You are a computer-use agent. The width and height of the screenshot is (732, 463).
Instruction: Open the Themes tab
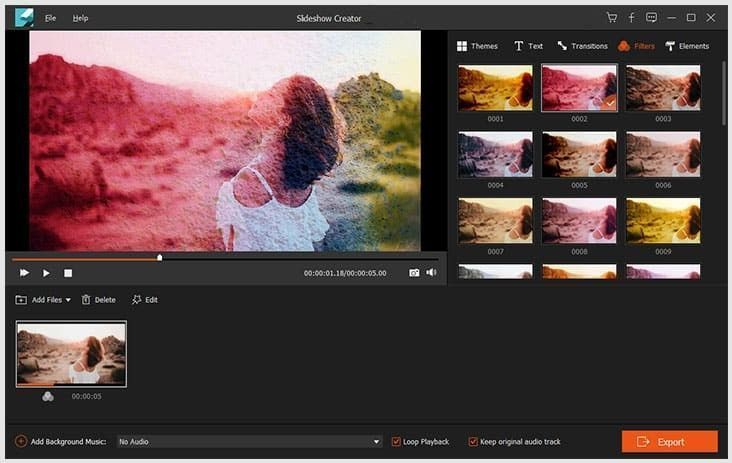click(477, 46)
